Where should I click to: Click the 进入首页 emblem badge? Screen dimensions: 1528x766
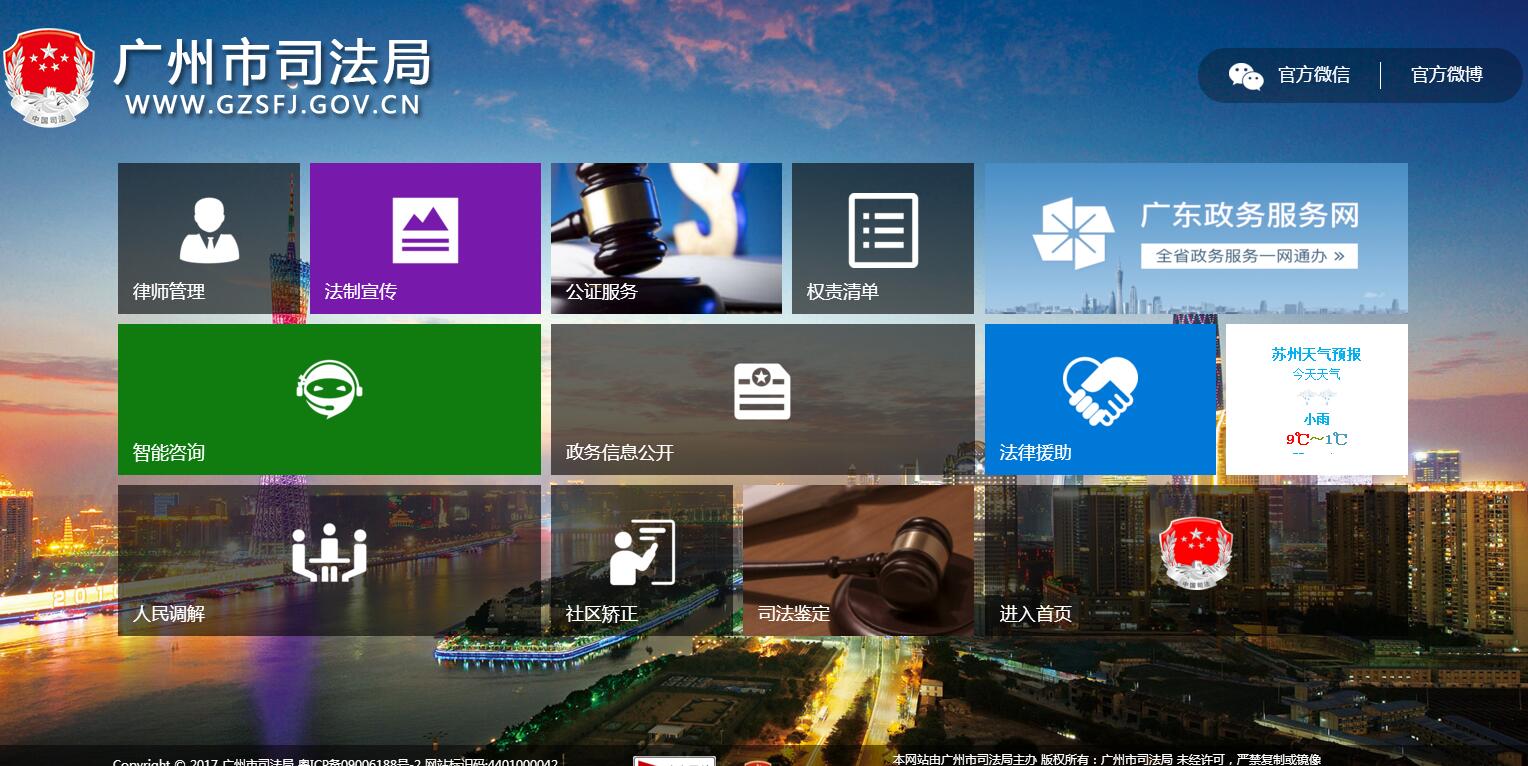(x=1196, y=552)
